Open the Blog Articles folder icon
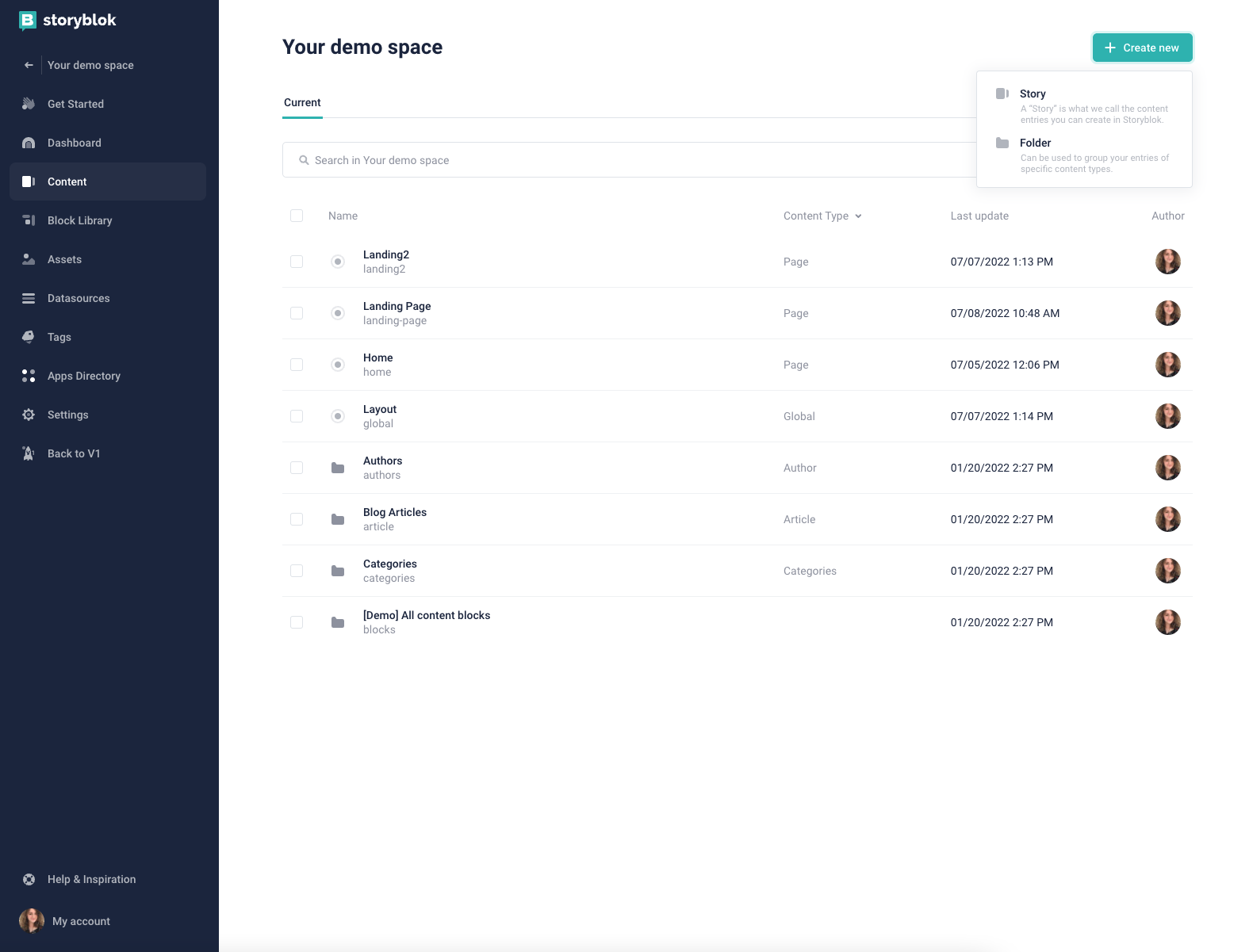1253x952 pixels. 338,519
